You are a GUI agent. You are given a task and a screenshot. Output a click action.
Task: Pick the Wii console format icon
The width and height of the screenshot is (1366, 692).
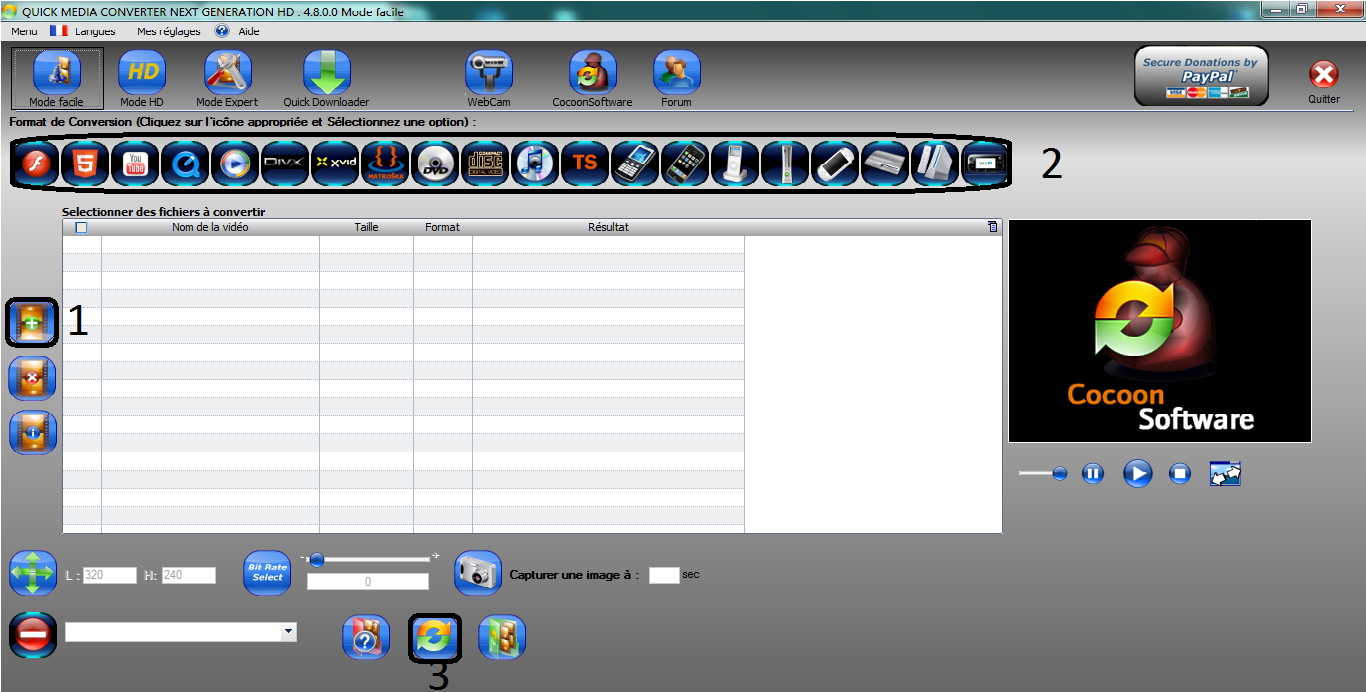935,162
